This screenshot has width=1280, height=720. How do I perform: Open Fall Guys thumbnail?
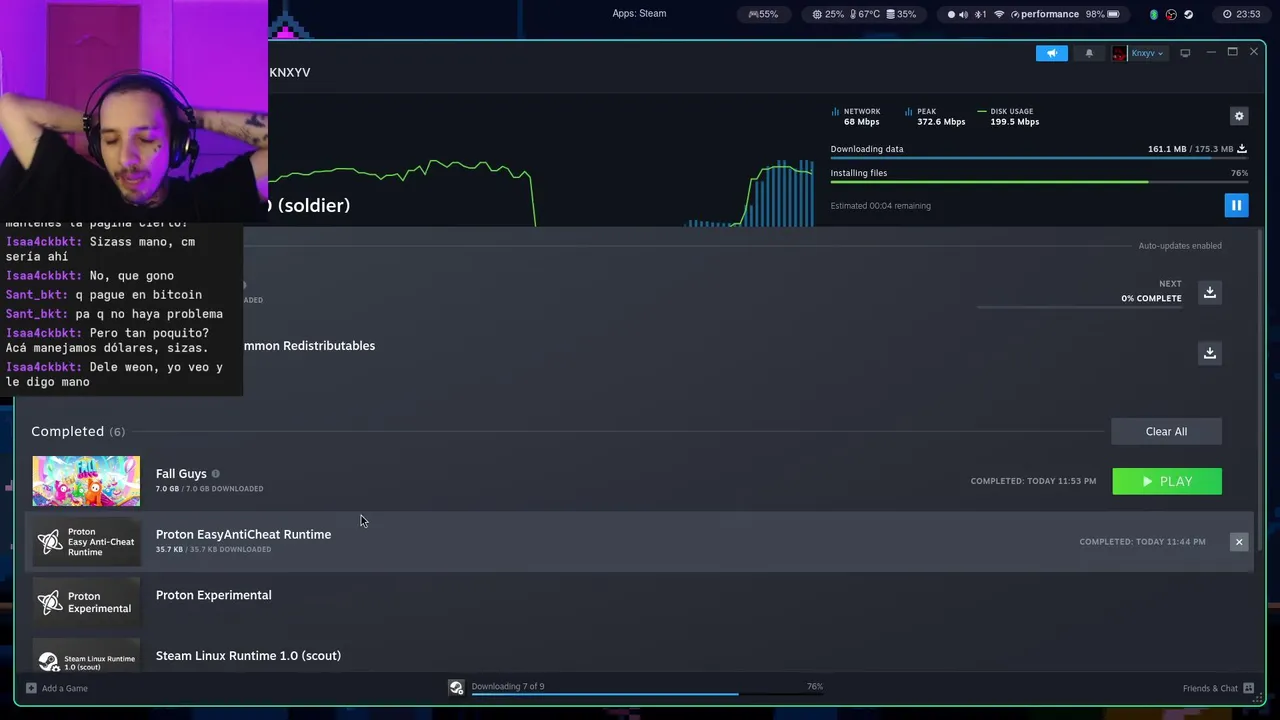(x=86, y=481)
